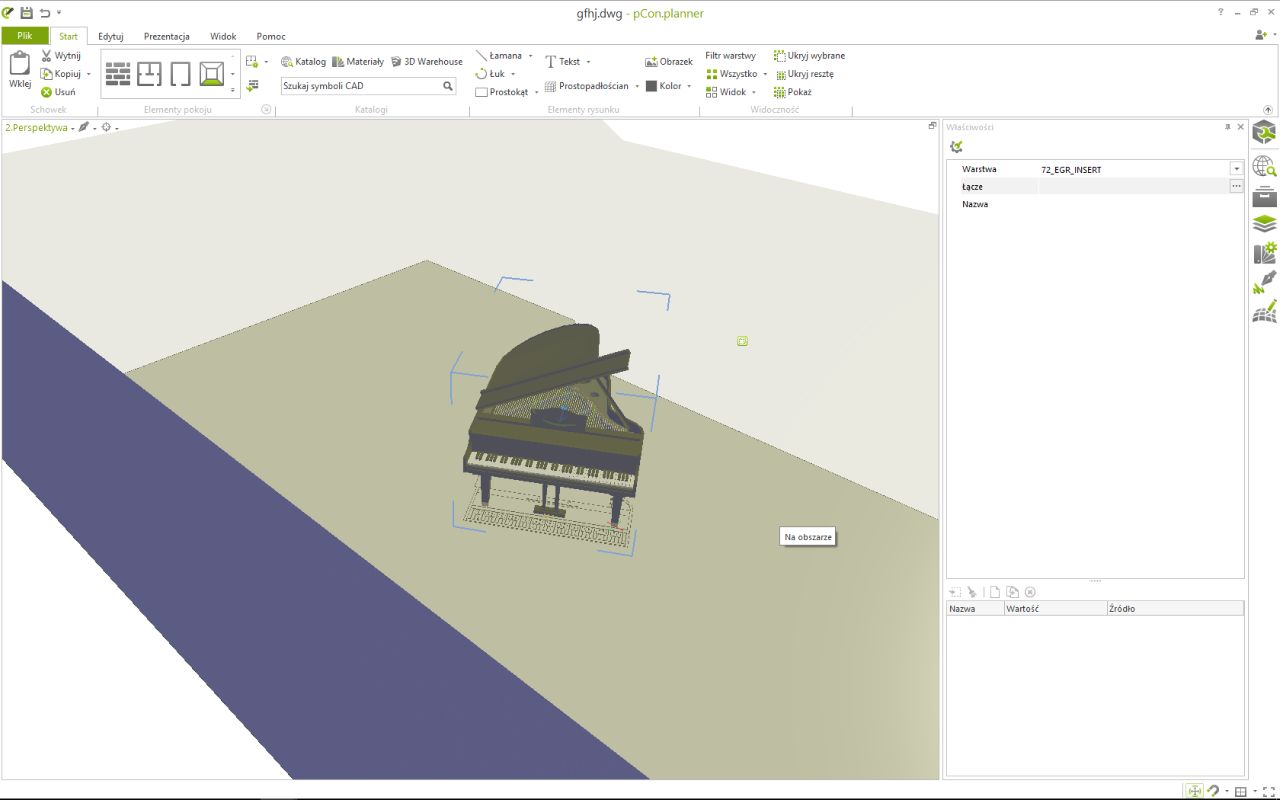The image size is (1280, 800).
Task: Click the Wklej paste icon
Action: pos(20,70)
